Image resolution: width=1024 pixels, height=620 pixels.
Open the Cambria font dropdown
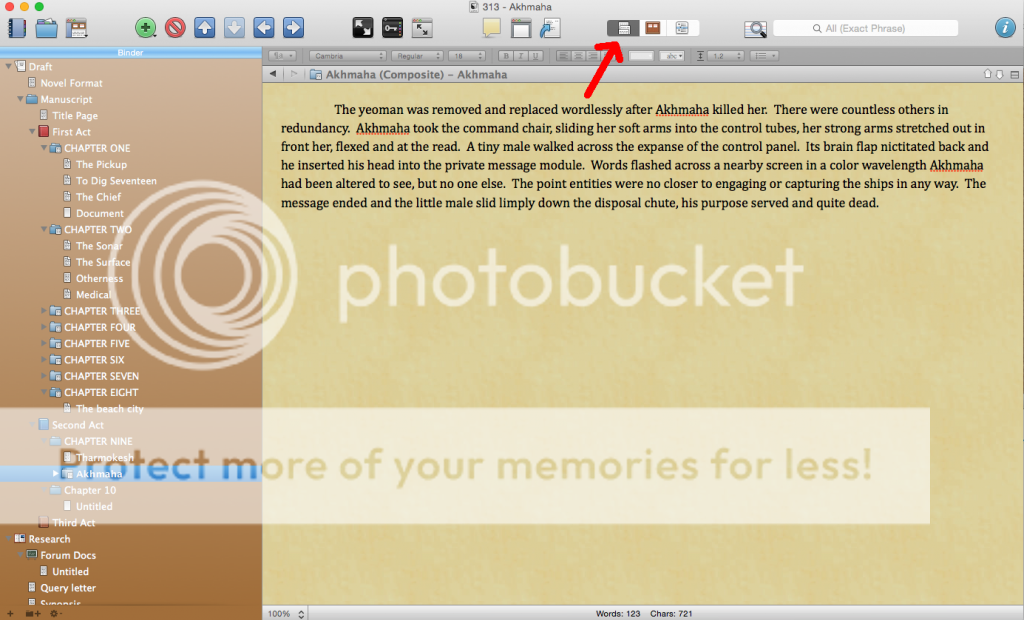(x=347, y=56)
